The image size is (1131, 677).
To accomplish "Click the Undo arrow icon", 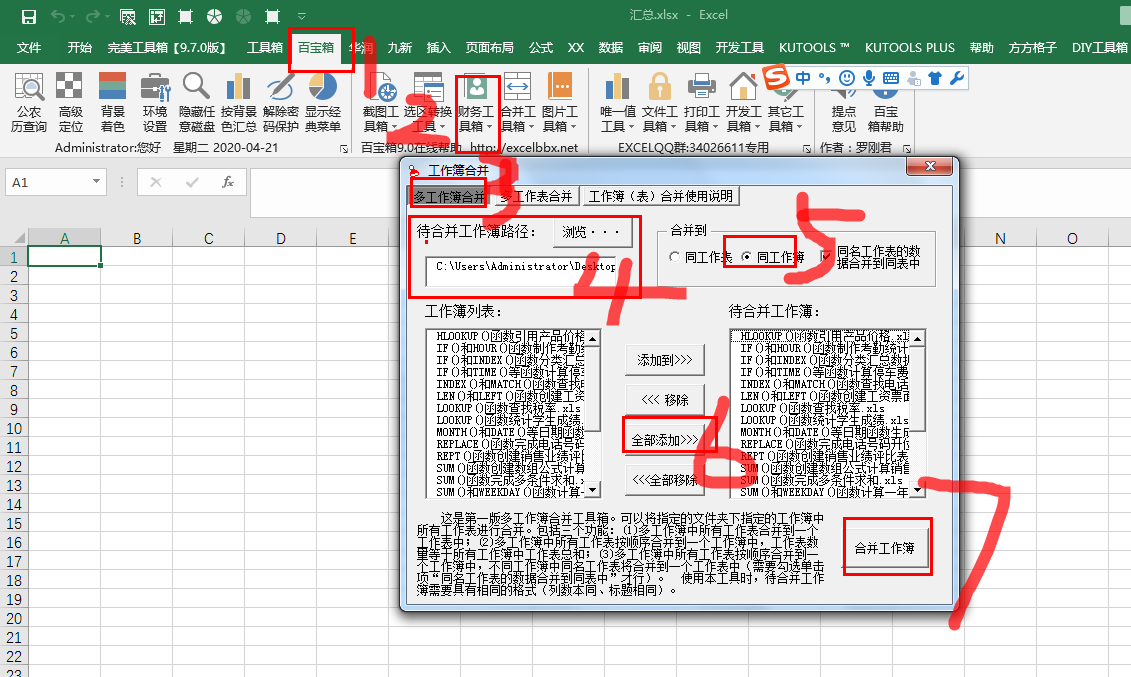I will click(58, 16).
